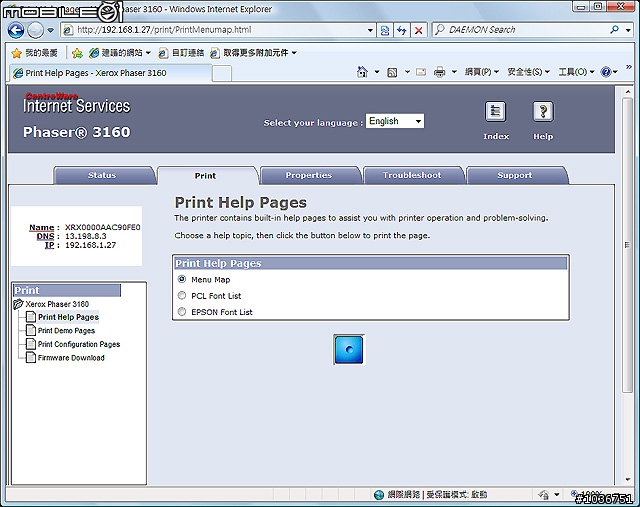Click the scrollbar down arrow
Image resolution: width=640 pixels, height=507 pixels.
point(628,480)
